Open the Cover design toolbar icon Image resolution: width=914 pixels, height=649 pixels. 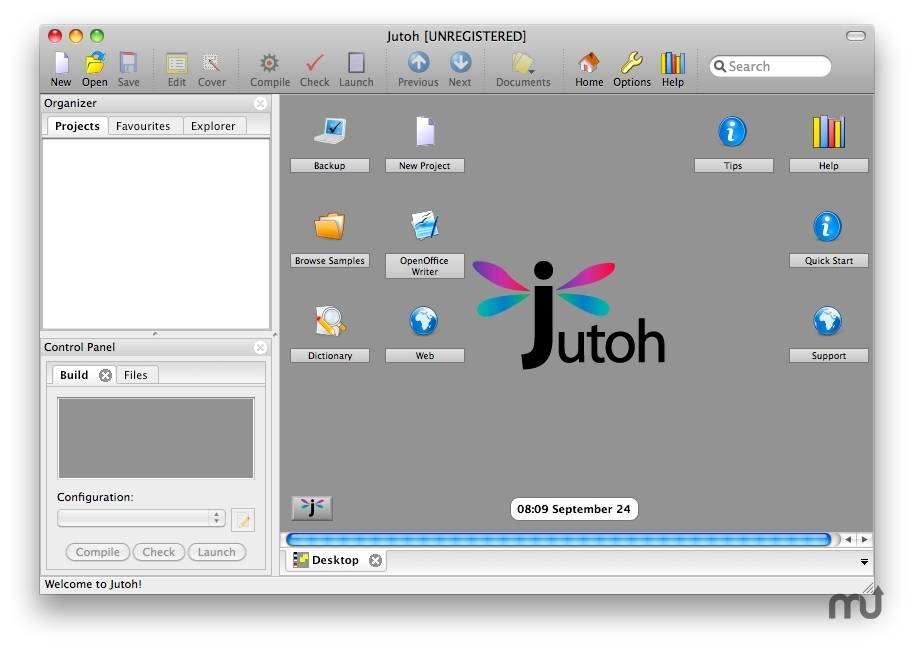pyautogui.click(x=211, y=63)
